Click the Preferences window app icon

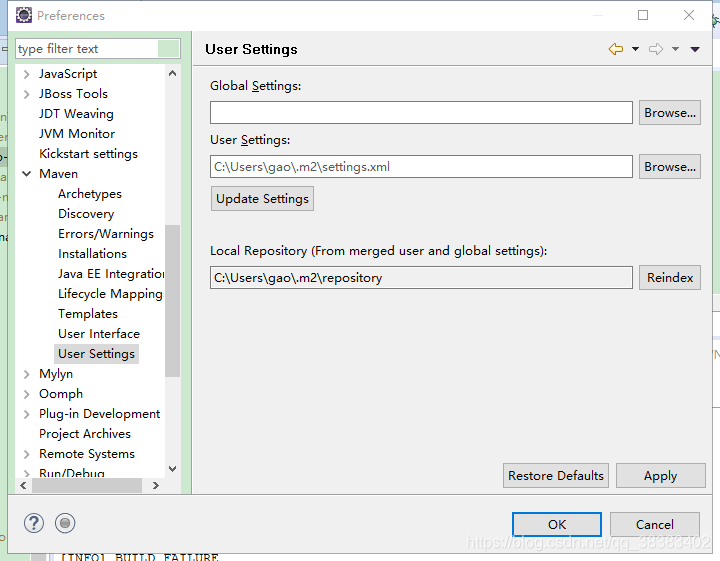(x=24, y=15)
